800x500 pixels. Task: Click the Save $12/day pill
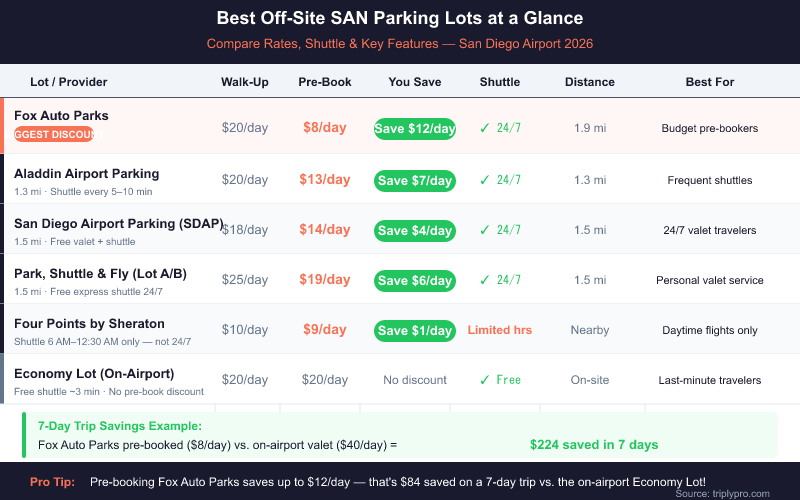[x=415, y=129]
